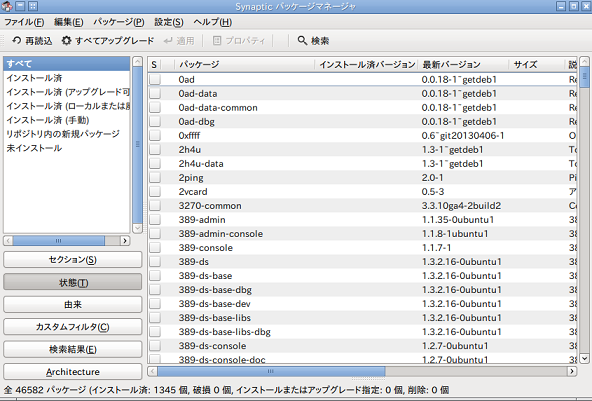Toggle status checkbox for 389-console
This screenshot has width=592, height=401.
[155, 248]
